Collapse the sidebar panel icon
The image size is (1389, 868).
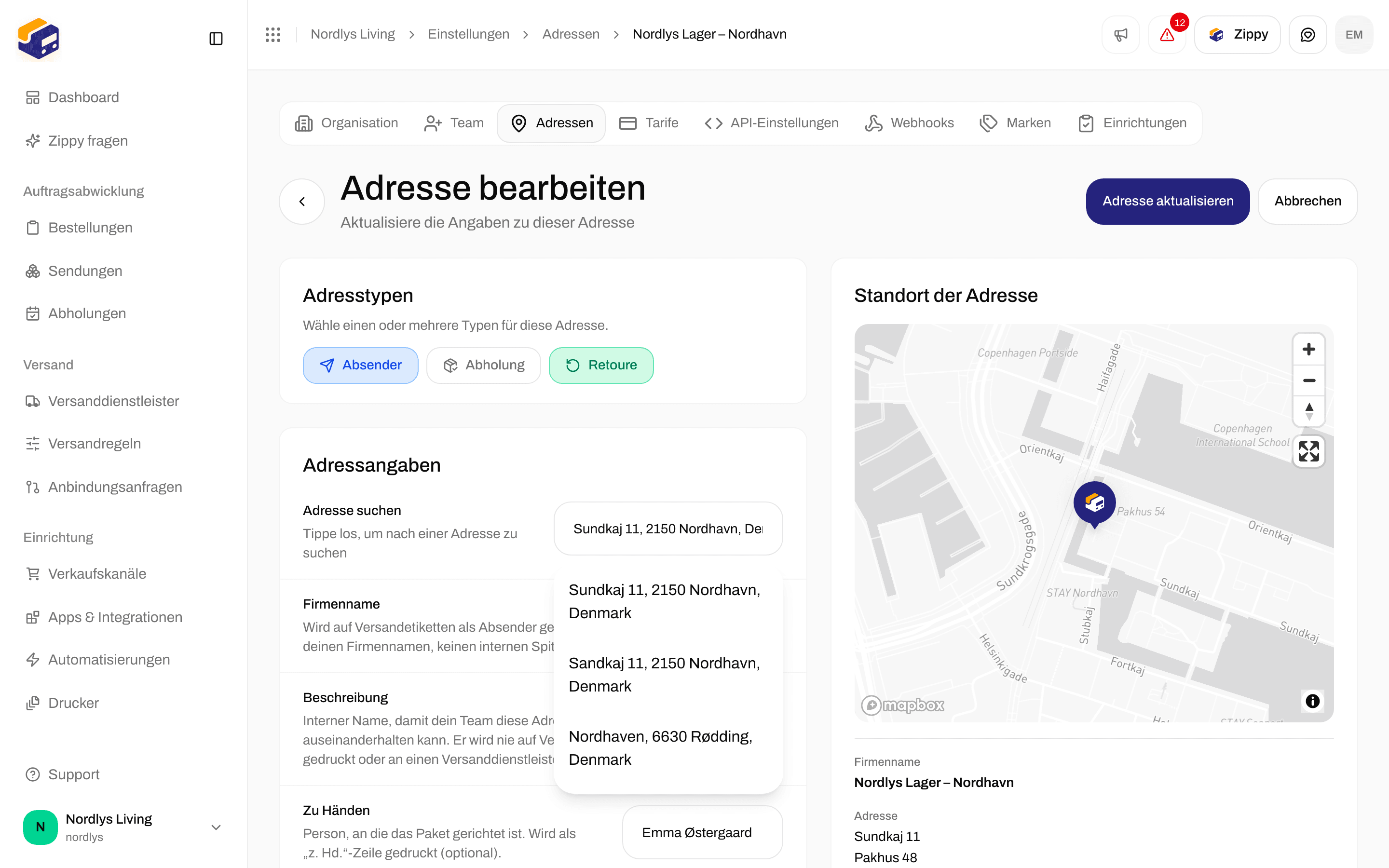pyautogui.click(x=216, y=39)
